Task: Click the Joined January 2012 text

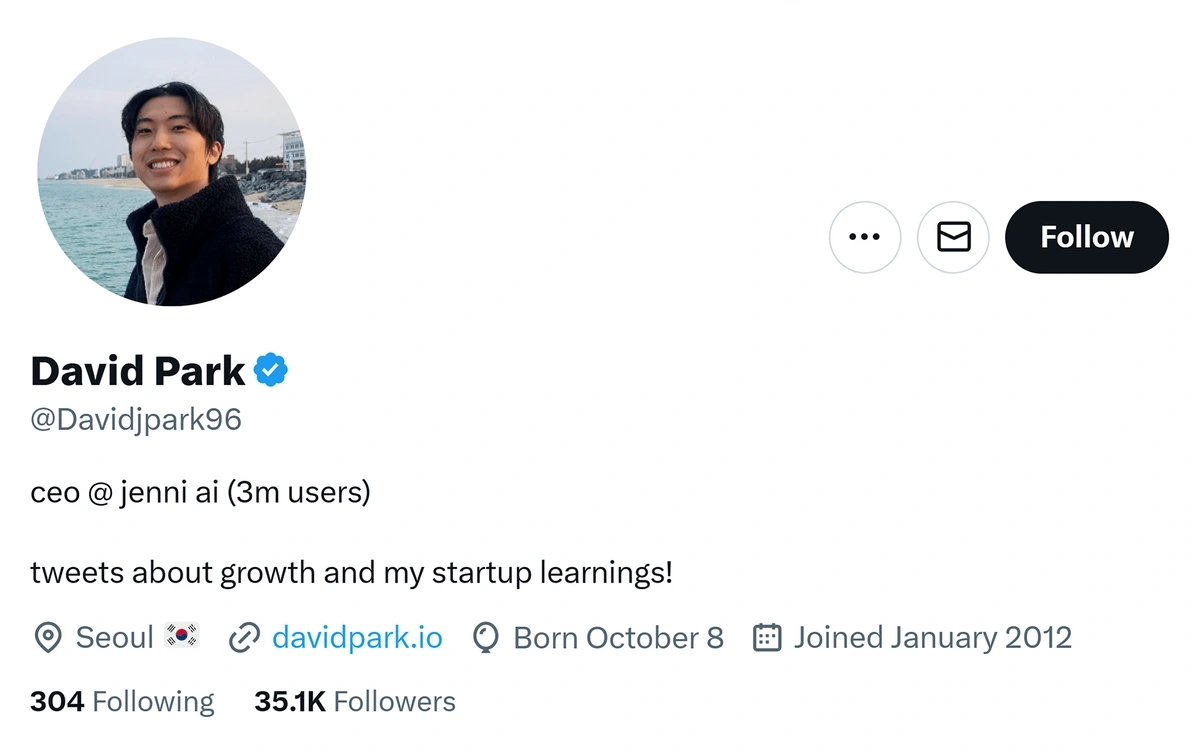Action: coord(932,637)
